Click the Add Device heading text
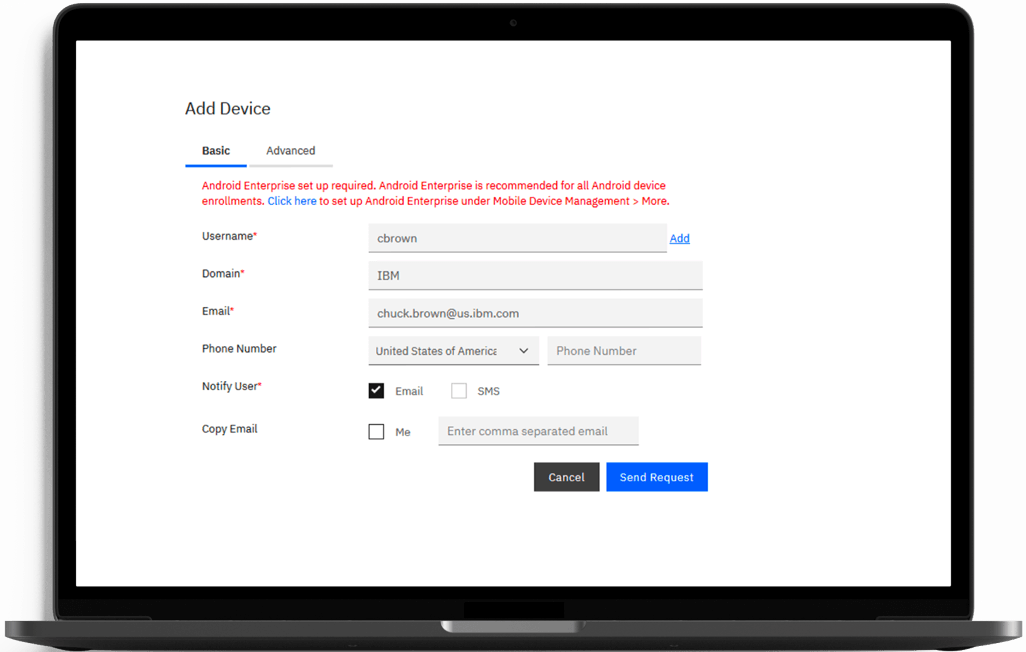The width and height of the screenshot is (1026, 652). point(228,109)
